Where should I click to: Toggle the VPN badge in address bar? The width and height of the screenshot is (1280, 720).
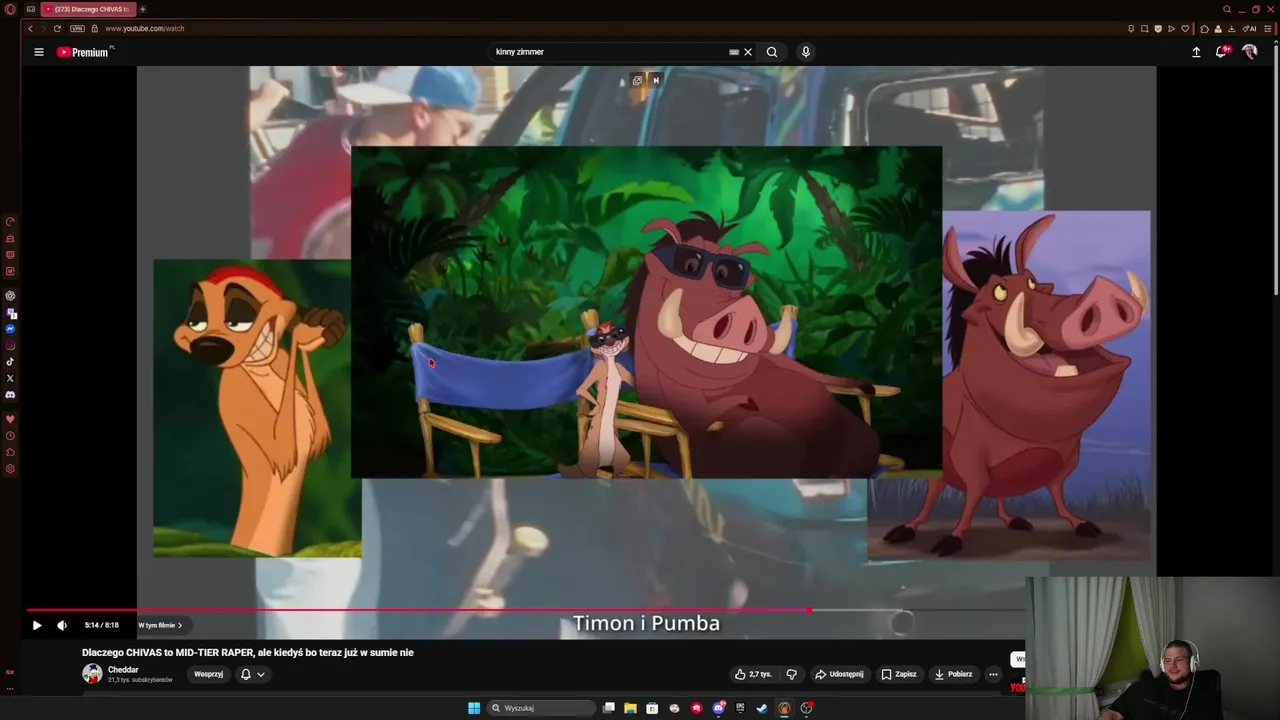(x=77, y=28)
